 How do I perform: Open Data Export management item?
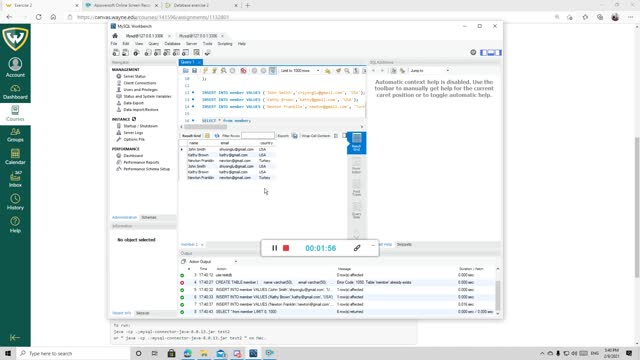133,103
